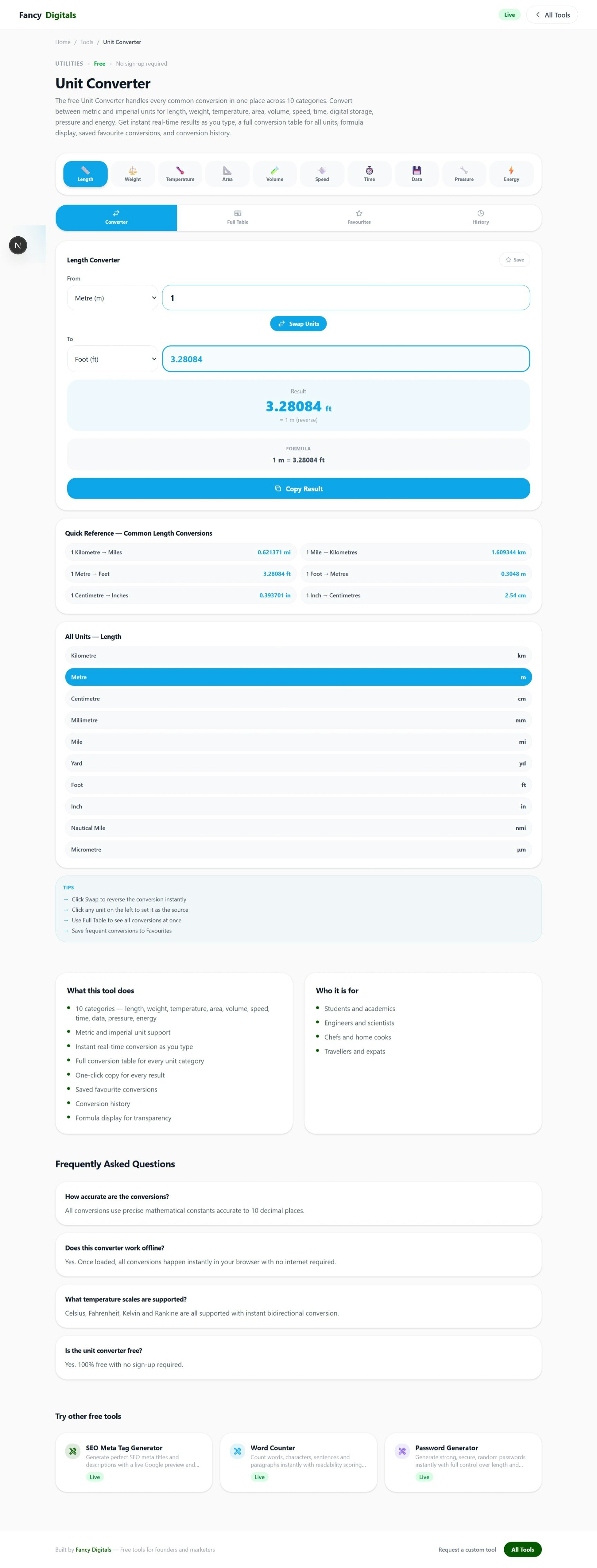Select the Temperature category thermometer icon
This screenshot has width=597, height=1568.
(x=180, y=170)
